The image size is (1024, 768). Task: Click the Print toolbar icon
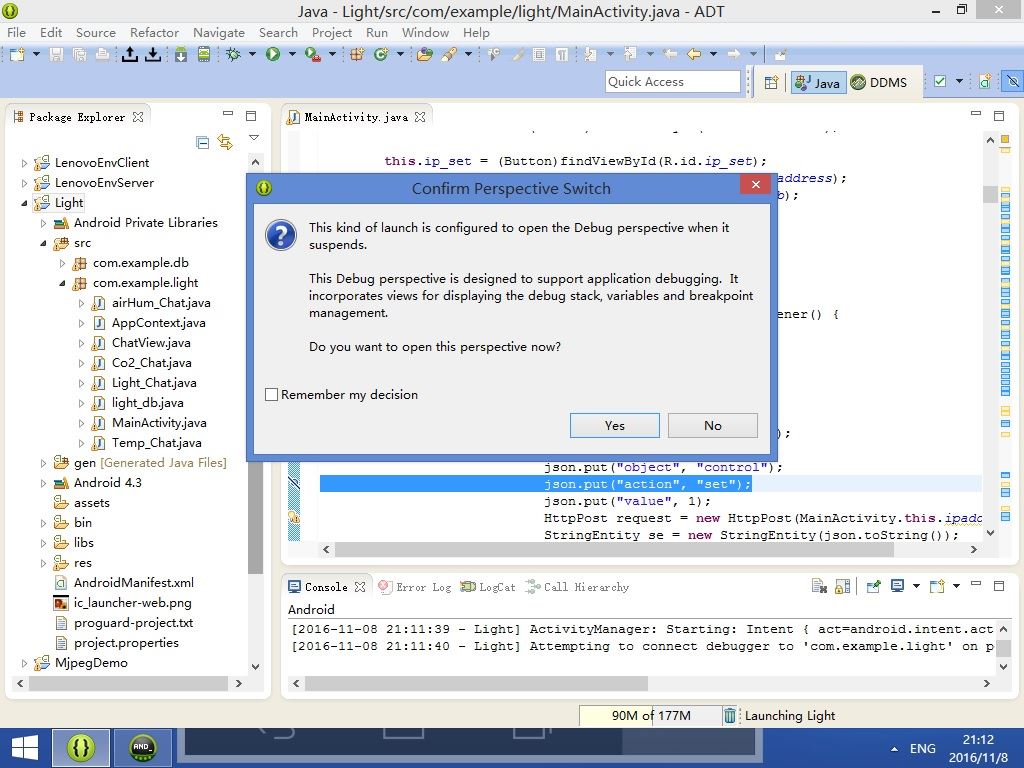[102, 54]
